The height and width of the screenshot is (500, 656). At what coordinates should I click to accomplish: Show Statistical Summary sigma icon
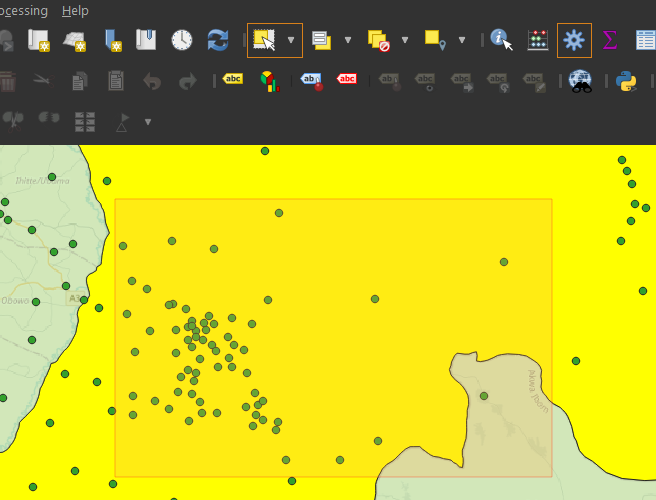(x=610, y=40)
